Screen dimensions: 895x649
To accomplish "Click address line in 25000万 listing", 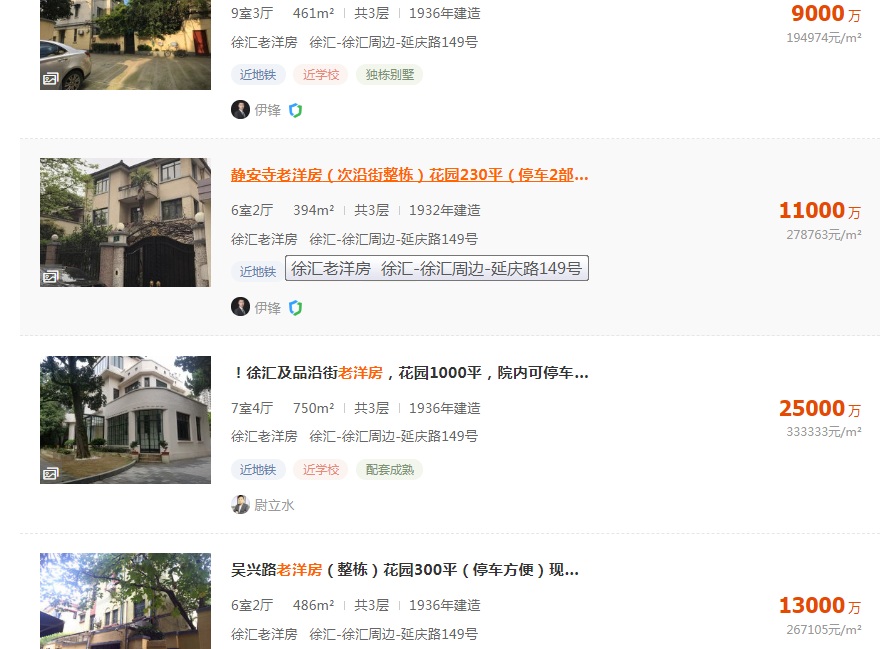I will tap(354, 436).
